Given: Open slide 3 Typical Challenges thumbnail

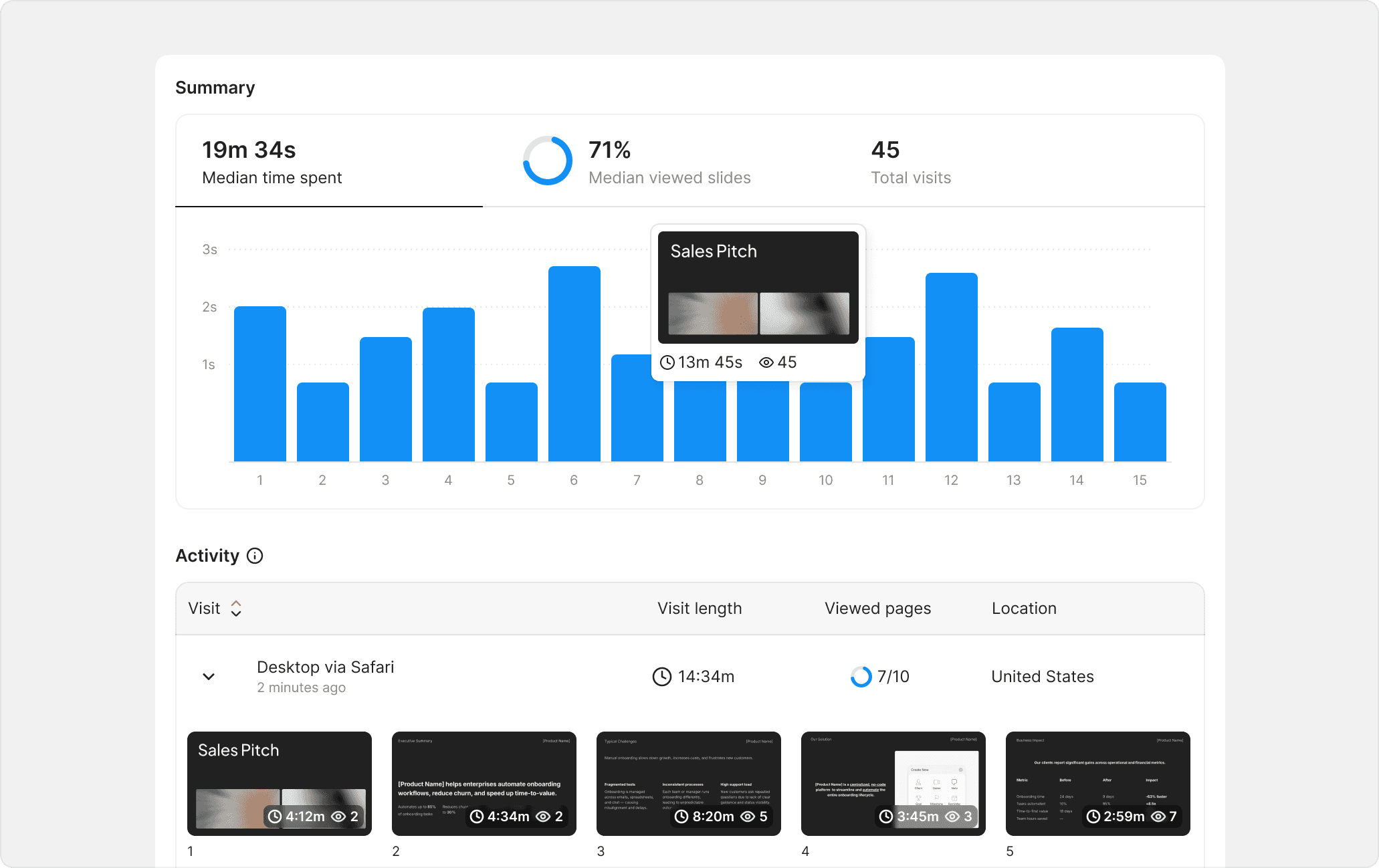Looking at the screenshot, I should click(689, 784).
